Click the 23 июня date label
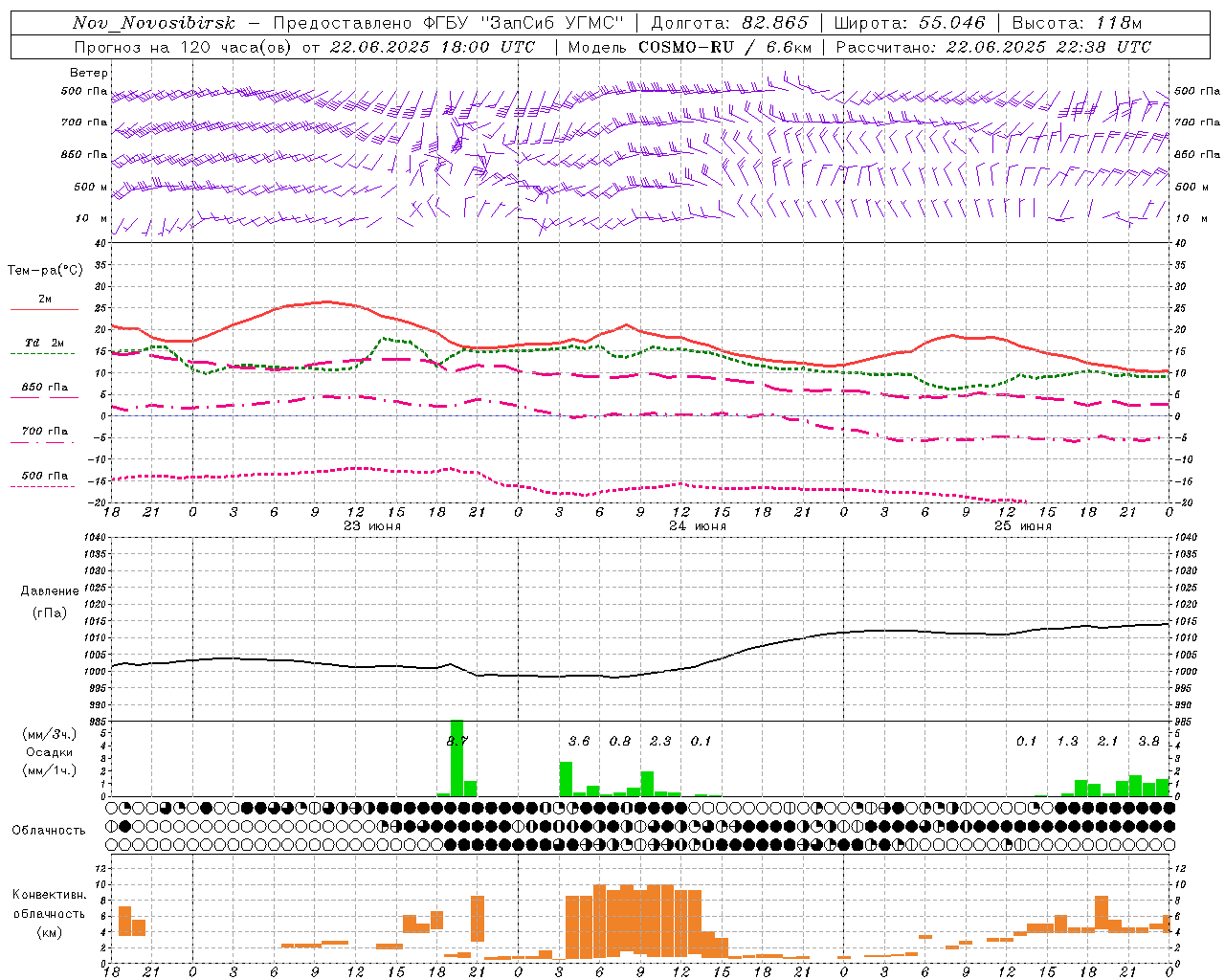The height and width of the screenshot is (980, 1225). [x=372, y=526]
